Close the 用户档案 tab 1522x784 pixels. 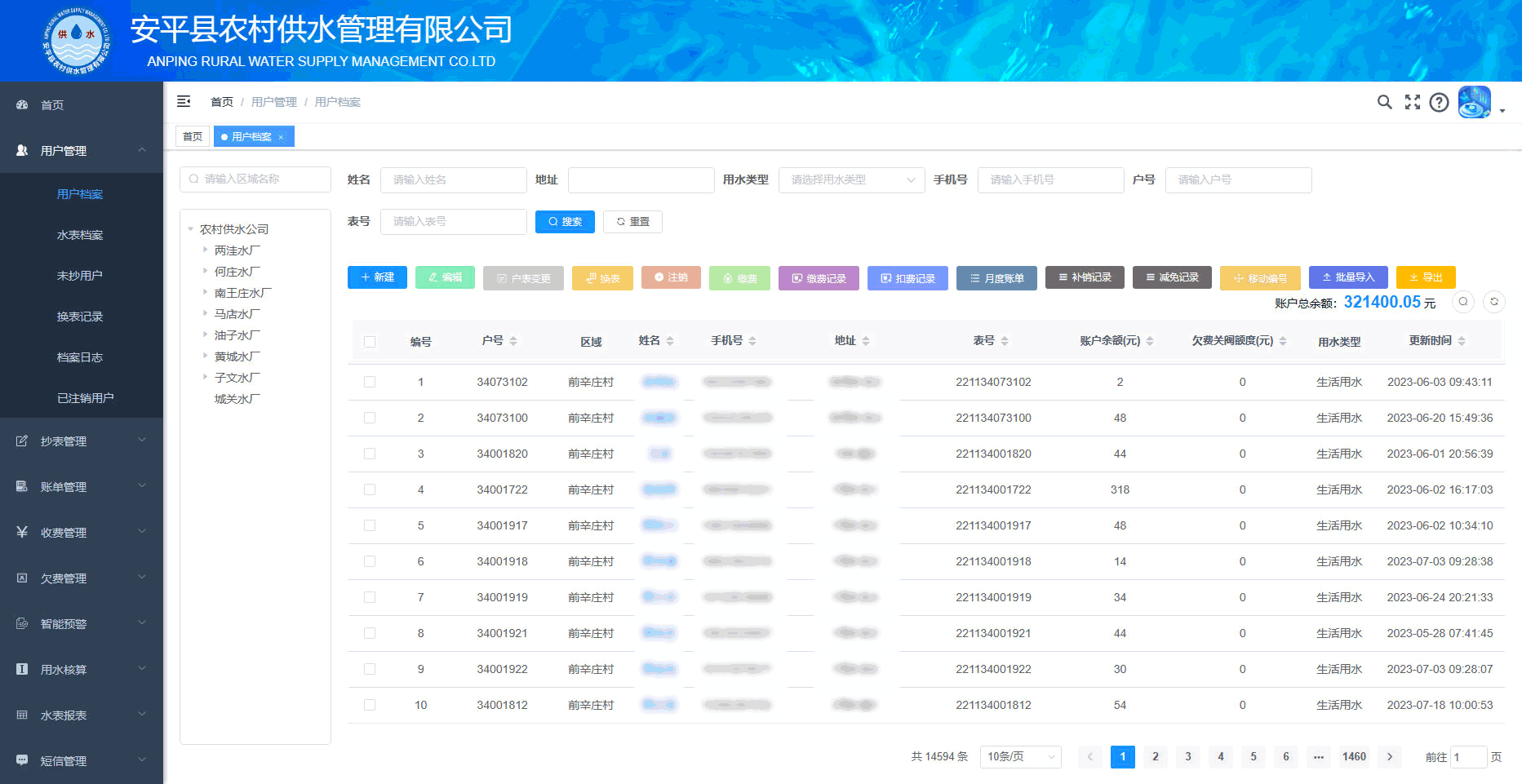(281, 137)
